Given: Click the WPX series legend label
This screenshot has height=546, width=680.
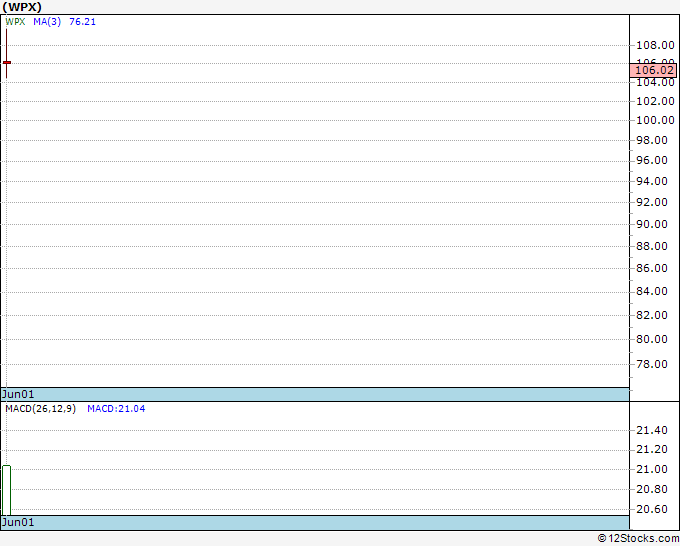Looking at the screenshot, I should 15,22.
